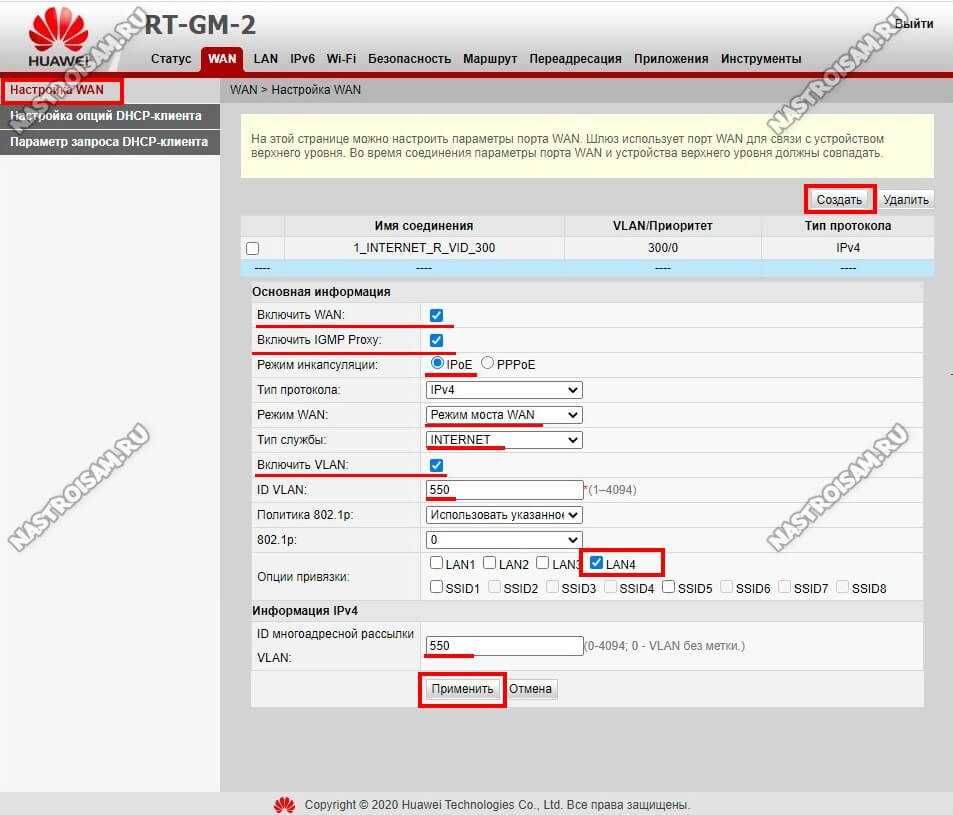Image resolution: width=953 pixels, height=815 pixels.
Task: Click the Создать button
Action: tap(839, 200)
